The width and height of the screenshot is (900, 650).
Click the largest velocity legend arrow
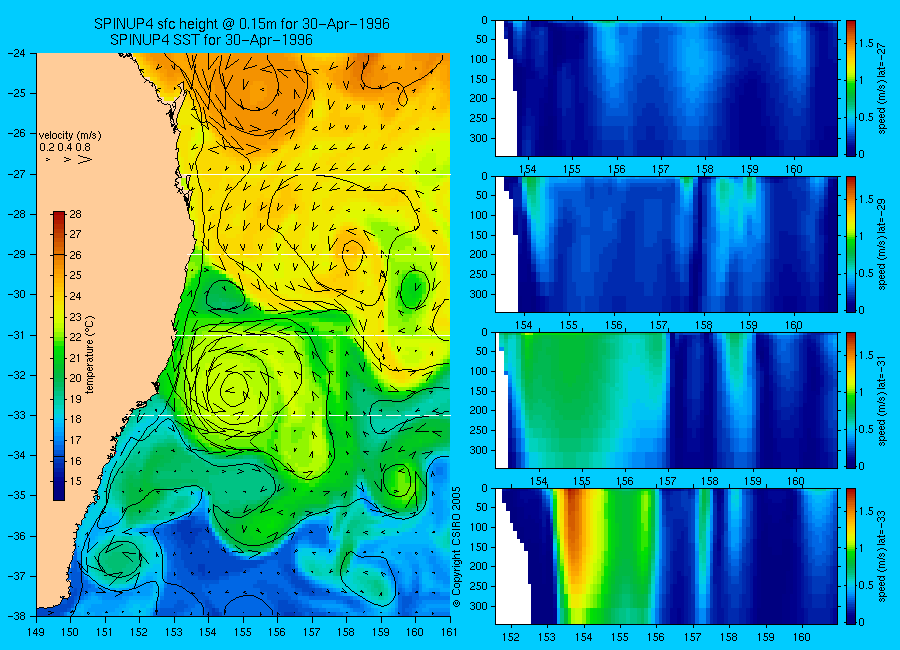(x=85, y=159)
